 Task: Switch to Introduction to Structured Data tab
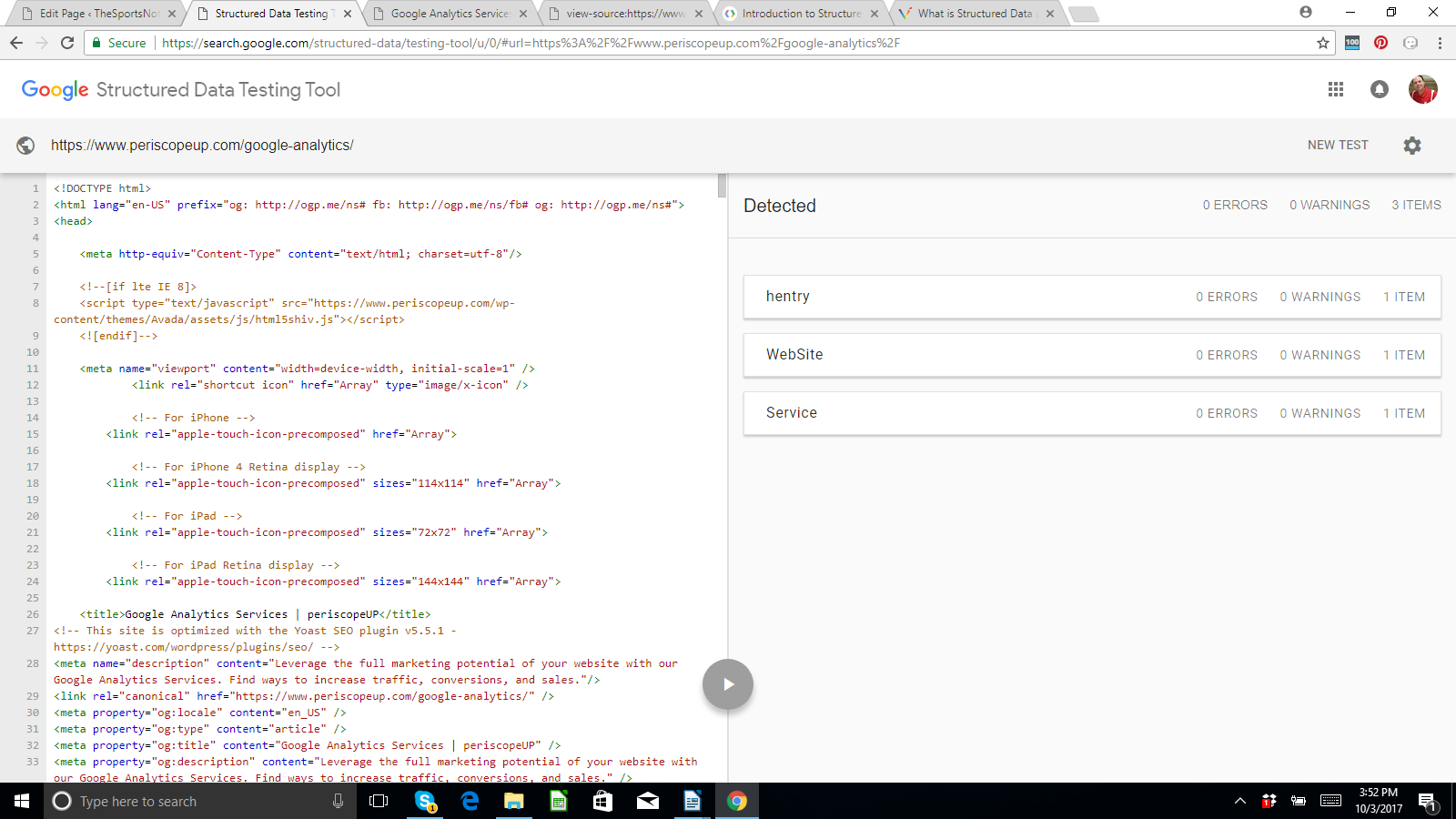801,14
